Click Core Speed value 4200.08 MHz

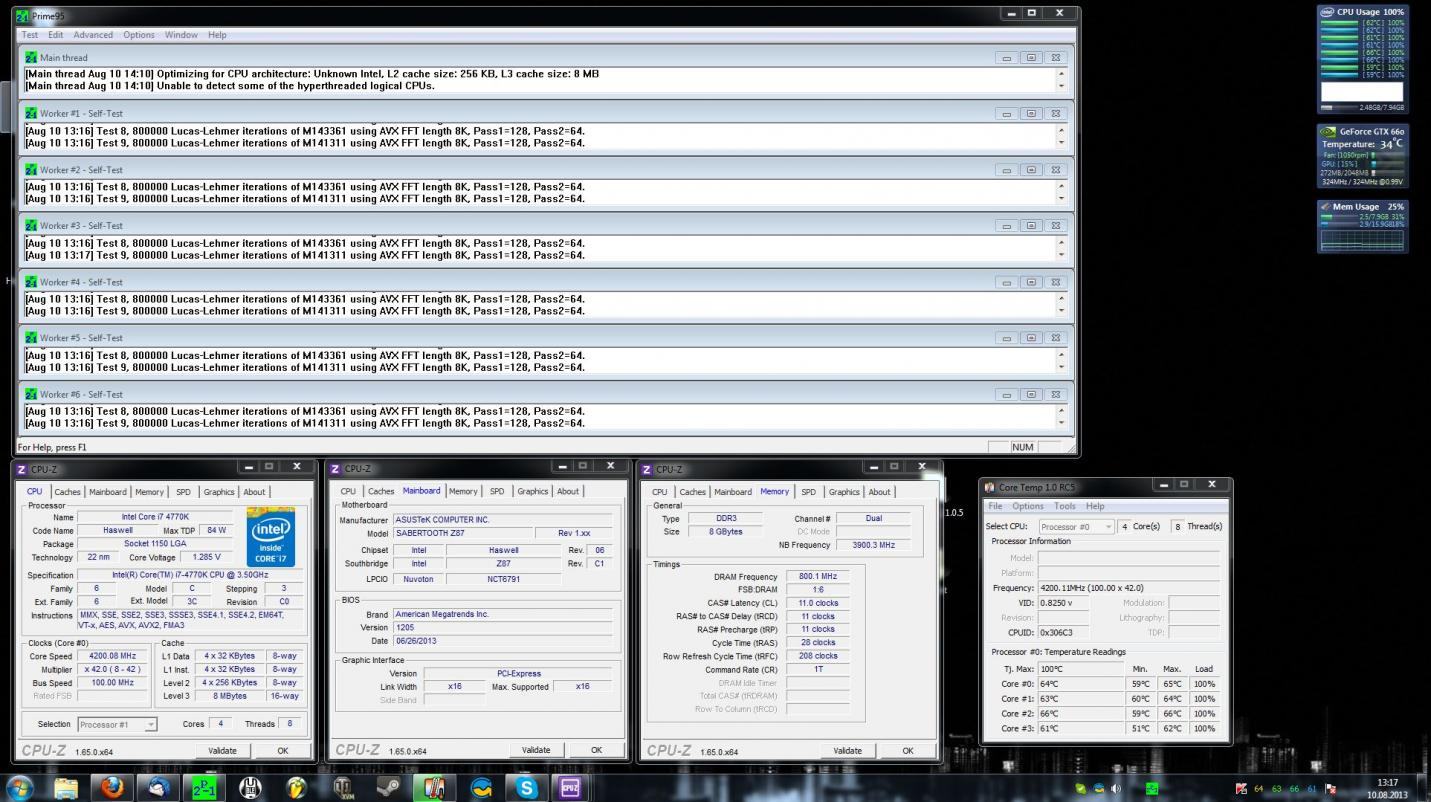[112, 656]
